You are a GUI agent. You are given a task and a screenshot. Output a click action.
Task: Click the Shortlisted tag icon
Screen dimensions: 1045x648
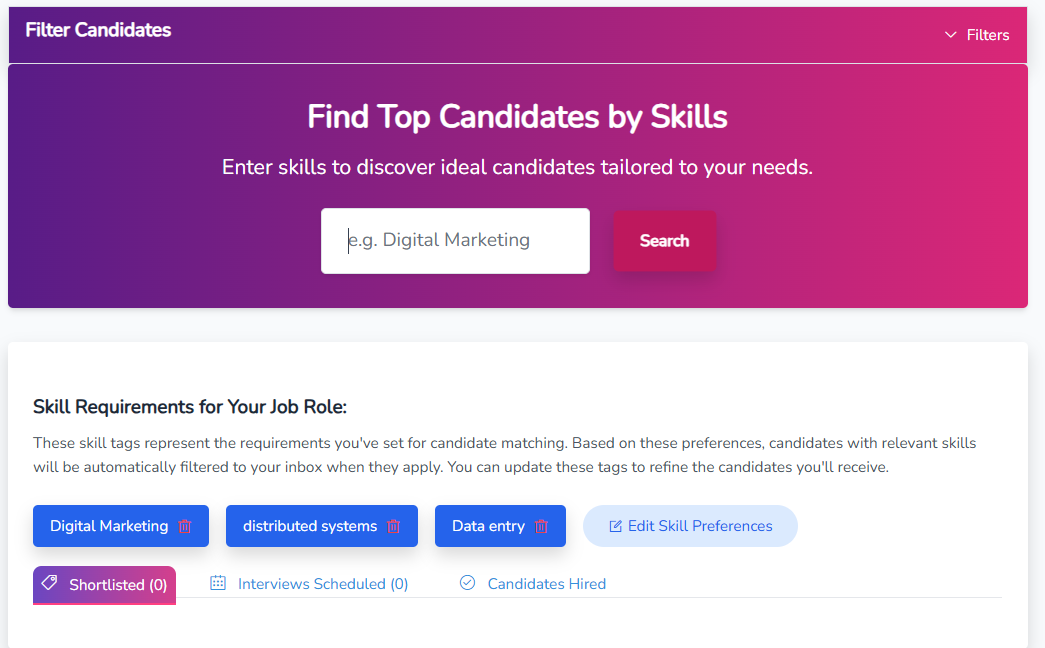49,583
